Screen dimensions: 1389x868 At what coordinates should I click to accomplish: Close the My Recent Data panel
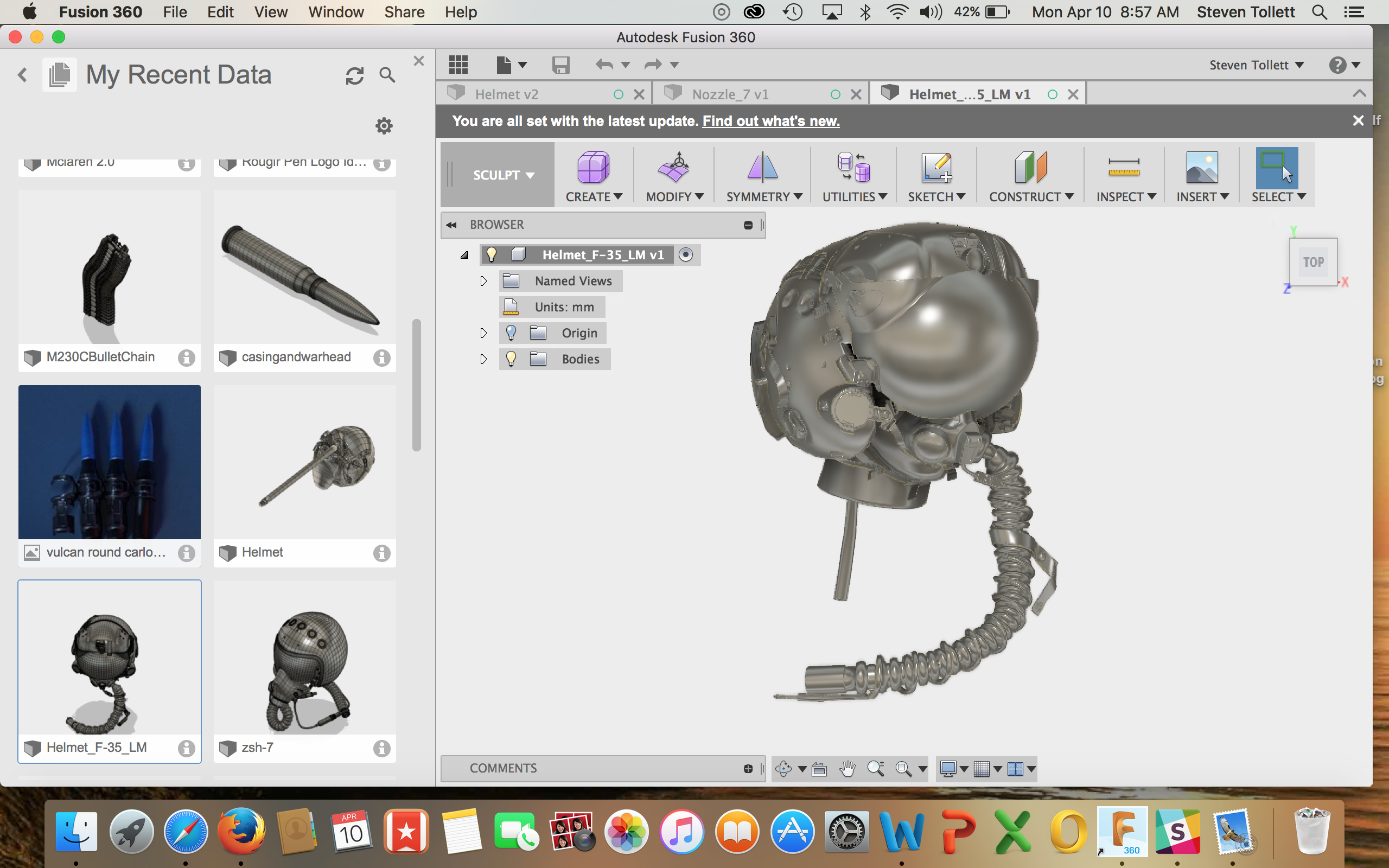coord(419,61)
